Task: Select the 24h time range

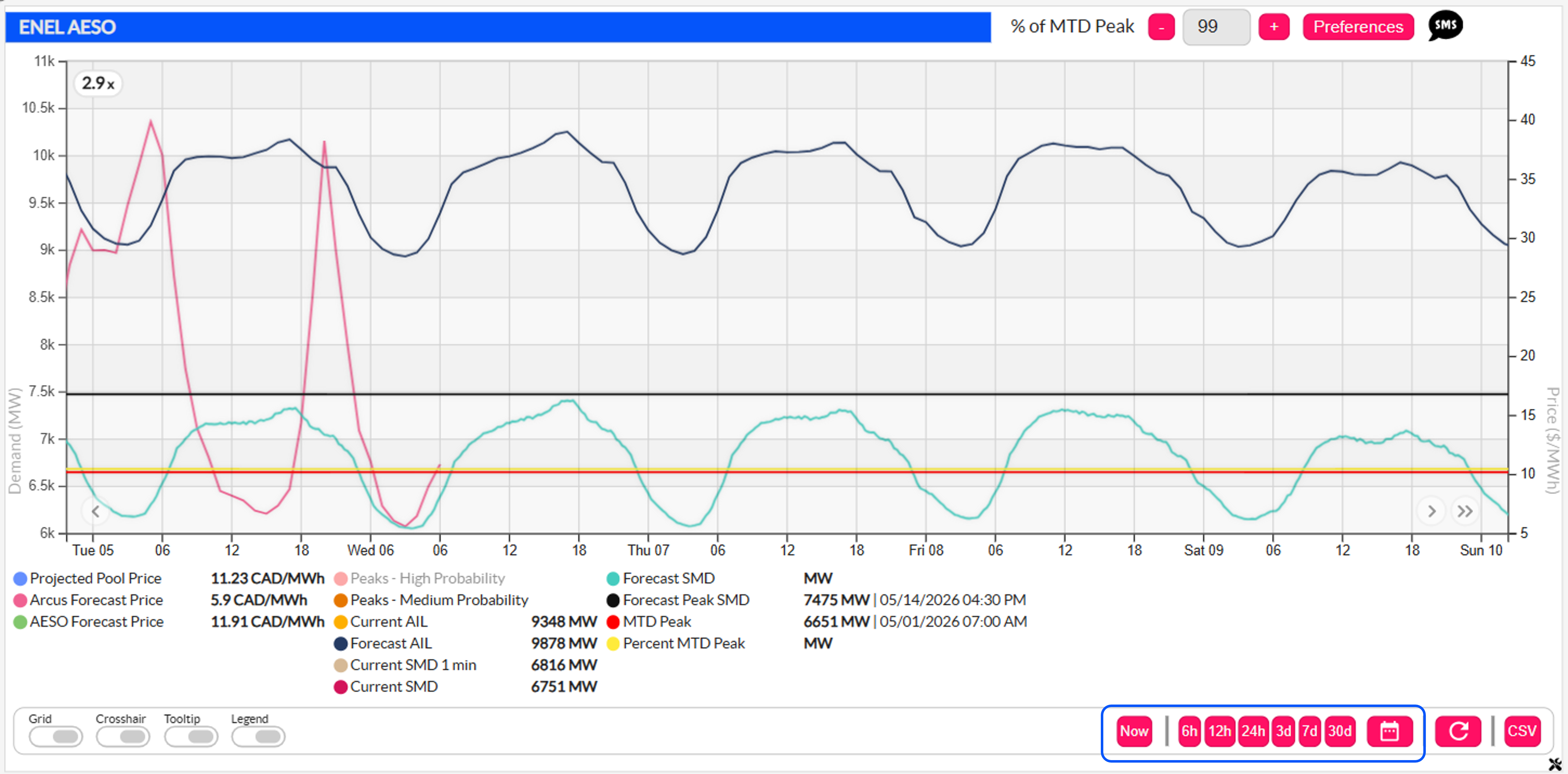Action: [1253, 731]
